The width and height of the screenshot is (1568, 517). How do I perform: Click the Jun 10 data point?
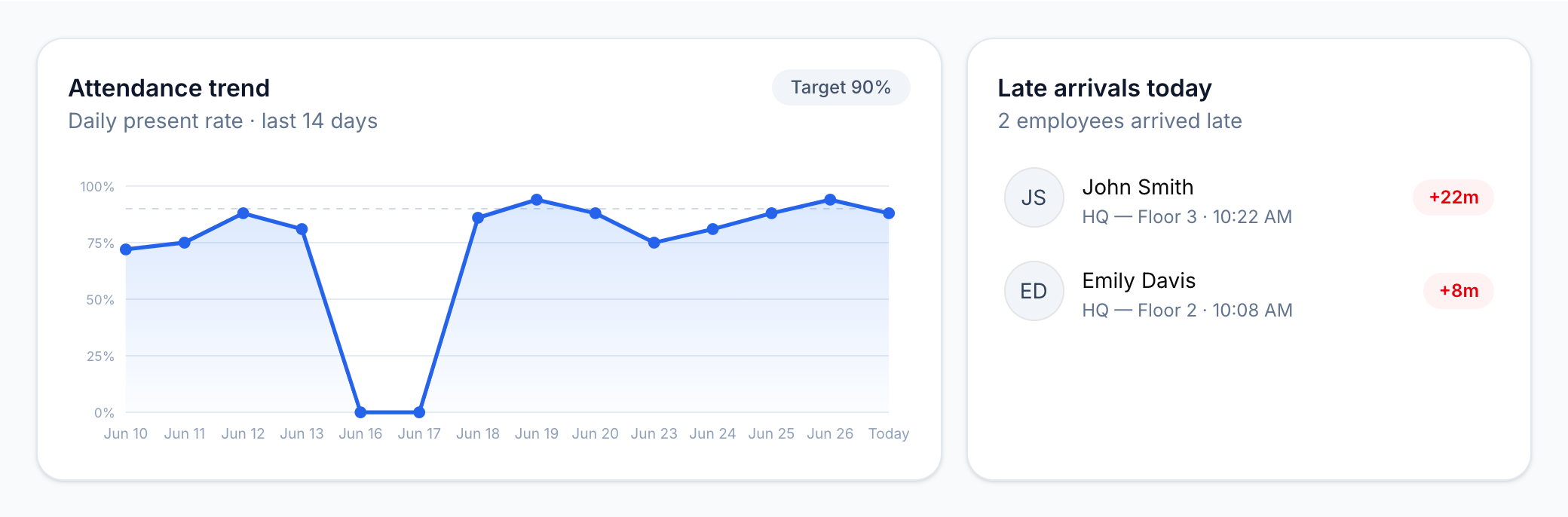click(x=126, y=249)
